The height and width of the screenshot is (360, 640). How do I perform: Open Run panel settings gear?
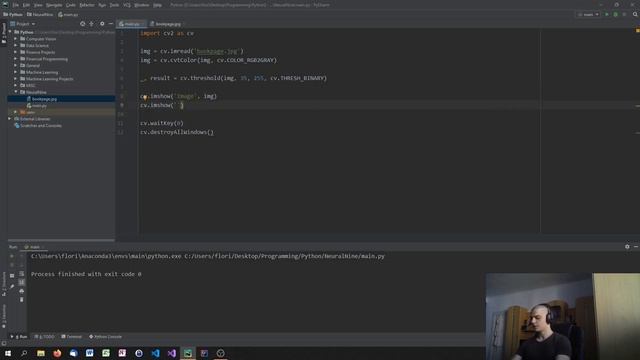(627, 247)
